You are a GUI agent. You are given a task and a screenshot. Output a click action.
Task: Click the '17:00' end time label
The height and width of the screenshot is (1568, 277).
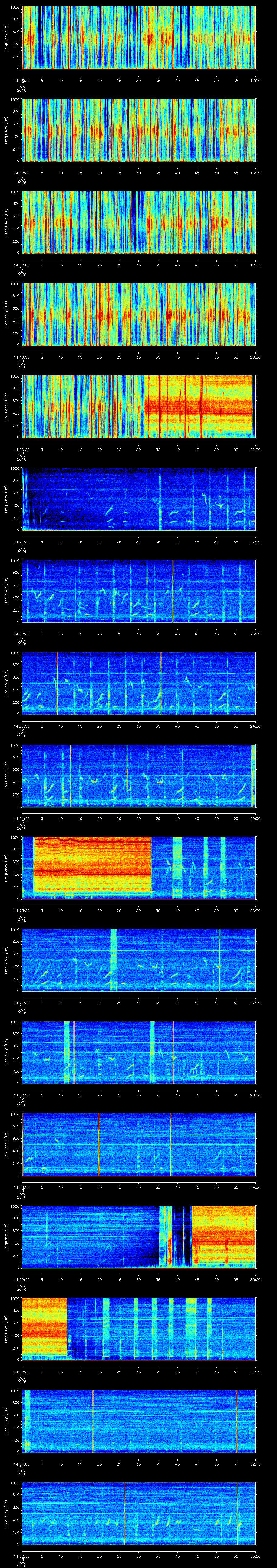(255, 80)
